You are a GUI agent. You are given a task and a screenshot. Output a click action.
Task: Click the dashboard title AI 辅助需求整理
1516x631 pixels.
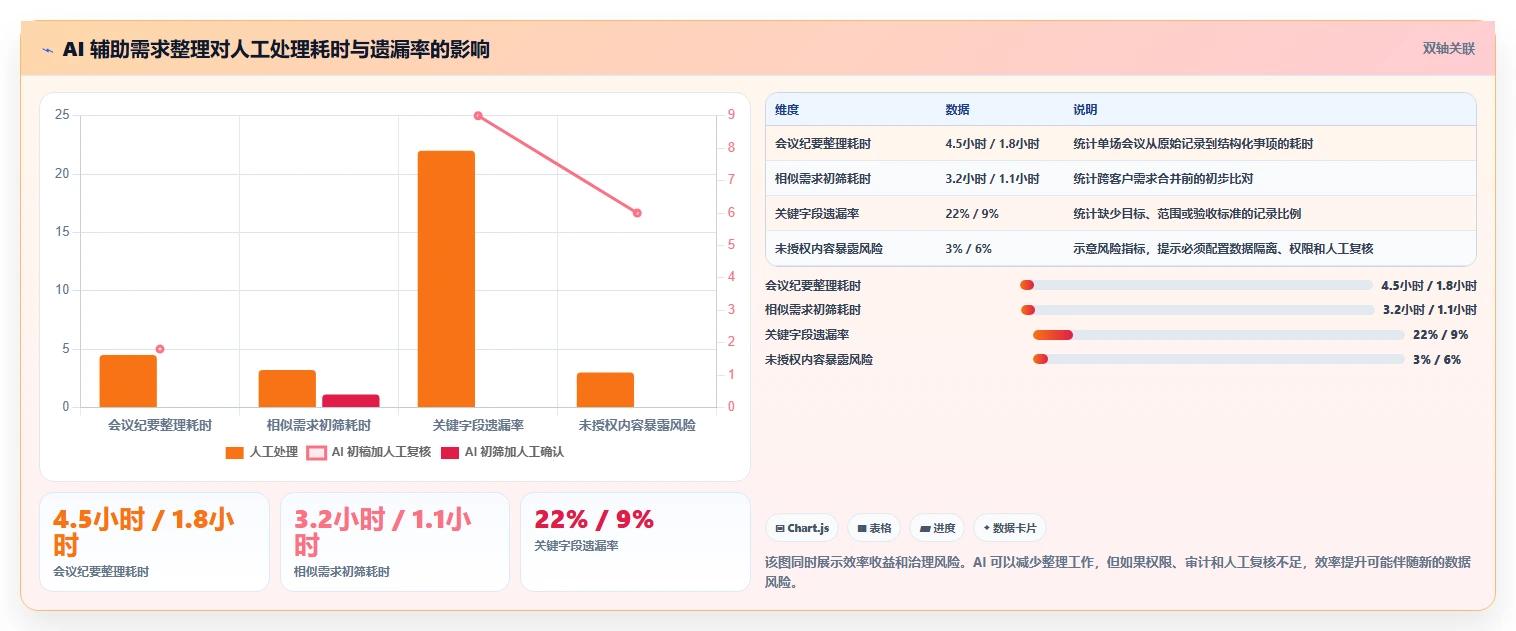pos(276,49)
